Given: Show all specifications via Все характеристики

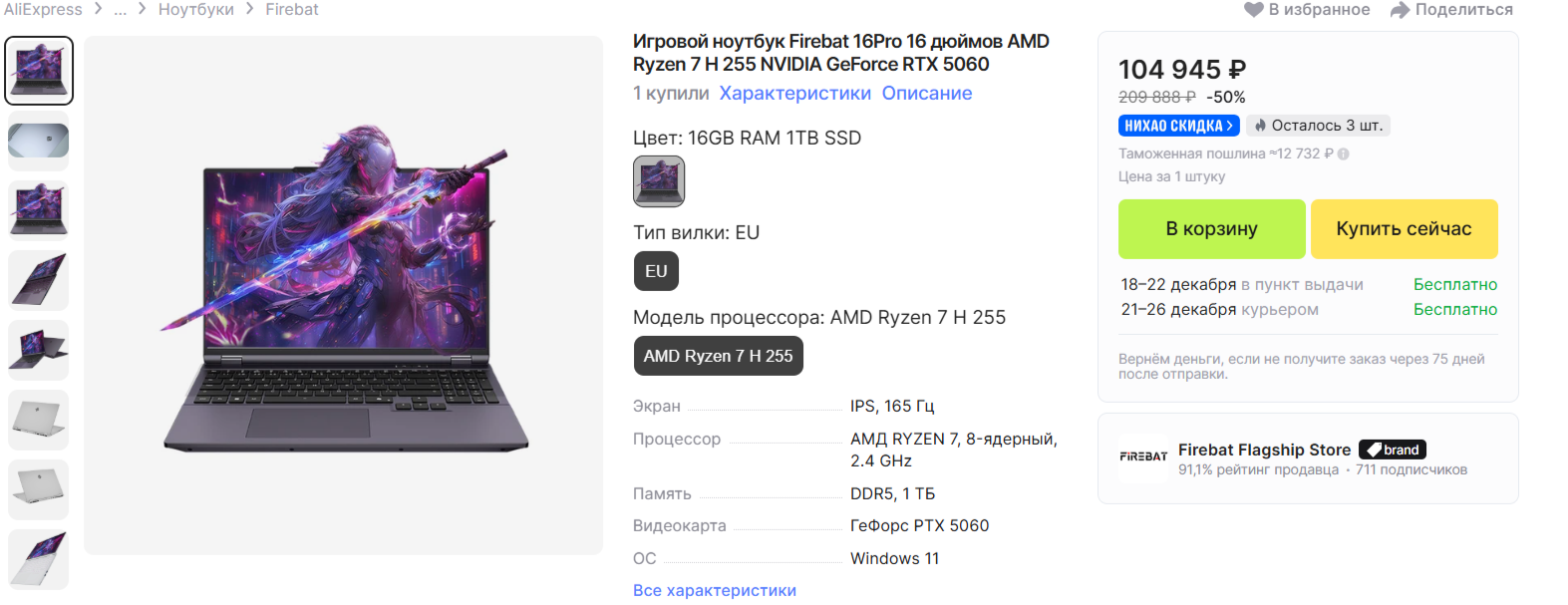Looking at the screenshot, I should point(714,590).
